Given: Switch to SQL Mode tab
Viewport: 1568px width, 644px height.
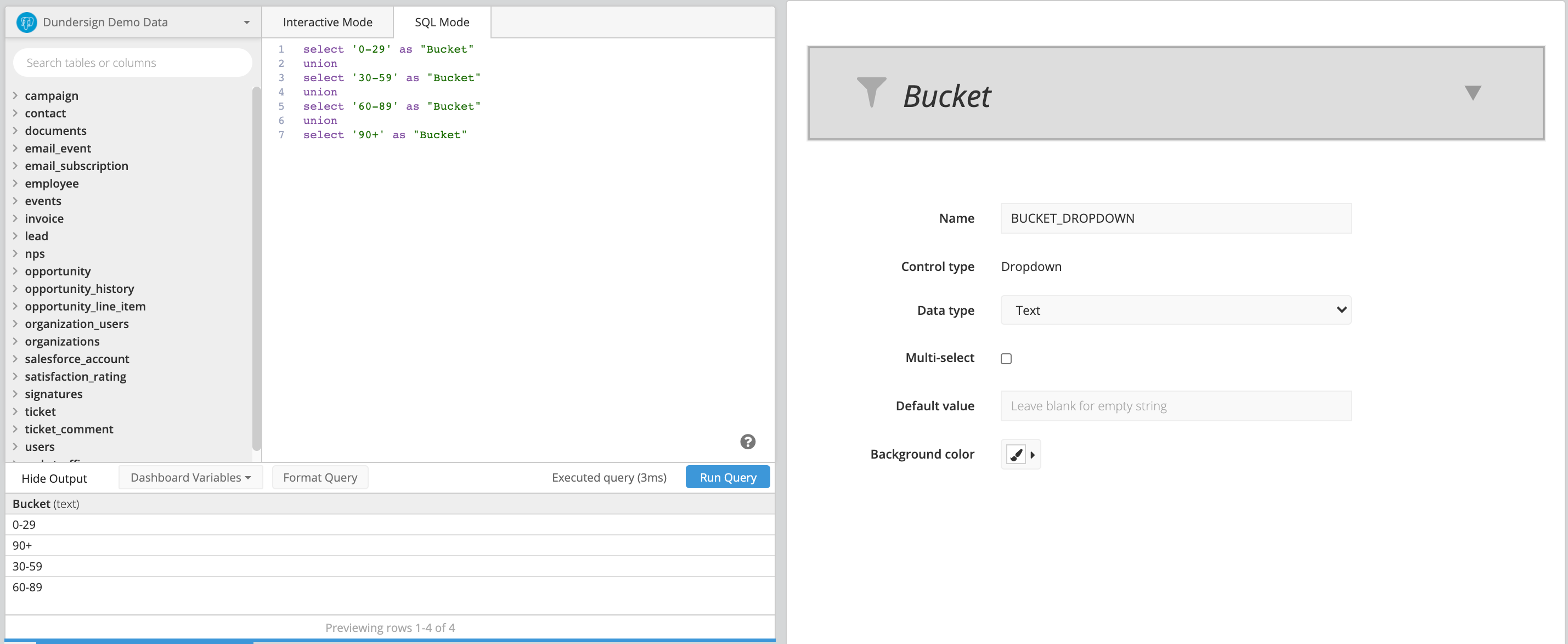Looking at the screenshot, I should coord(441,21).
